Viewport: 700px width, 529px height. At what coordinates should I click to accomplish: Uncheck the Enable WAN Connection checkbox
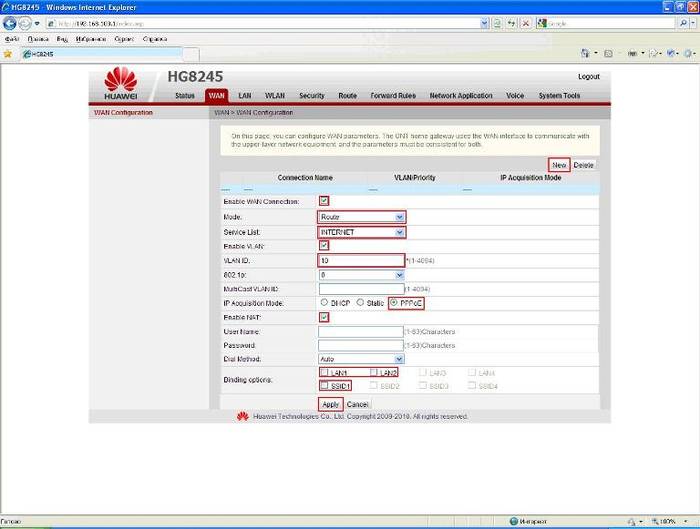[323, 201]
